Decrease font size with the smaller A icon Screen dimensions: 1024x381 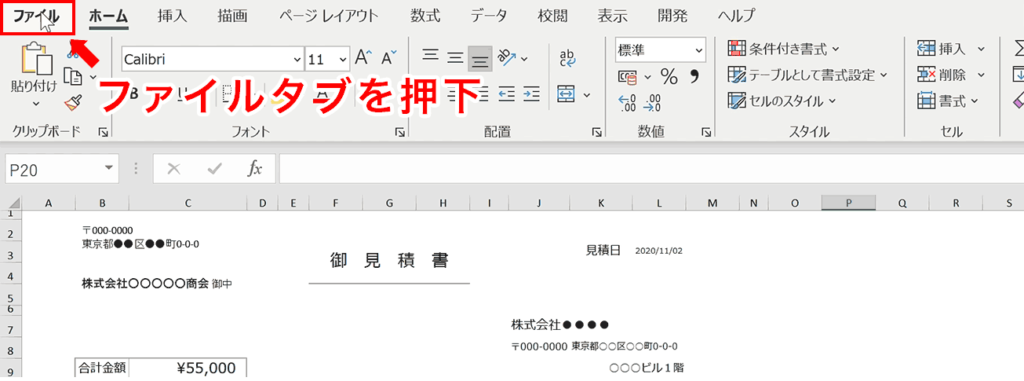389,59
